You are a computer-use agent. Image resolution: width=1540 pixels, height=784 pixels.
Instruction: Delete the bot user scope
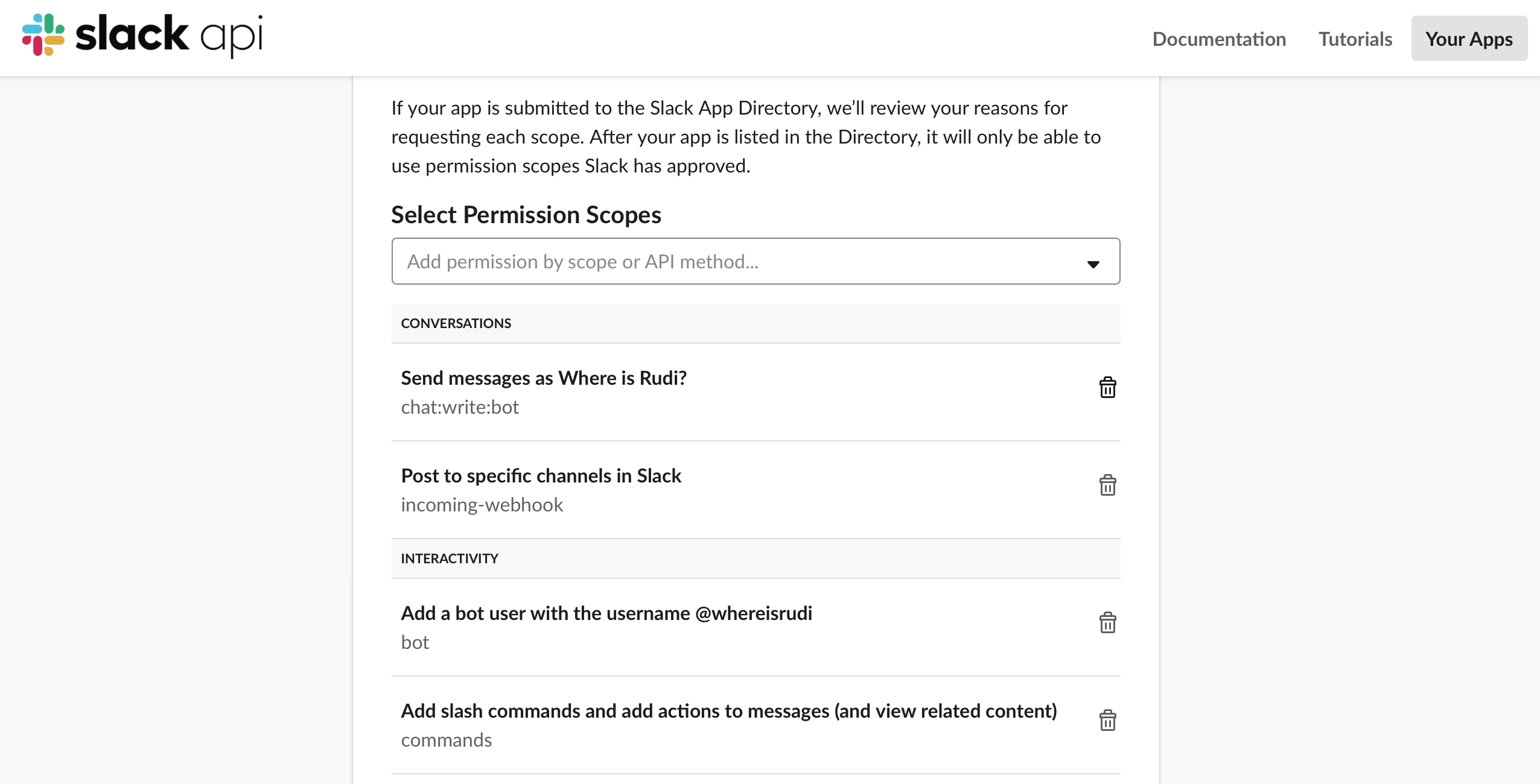[1107, 622]
